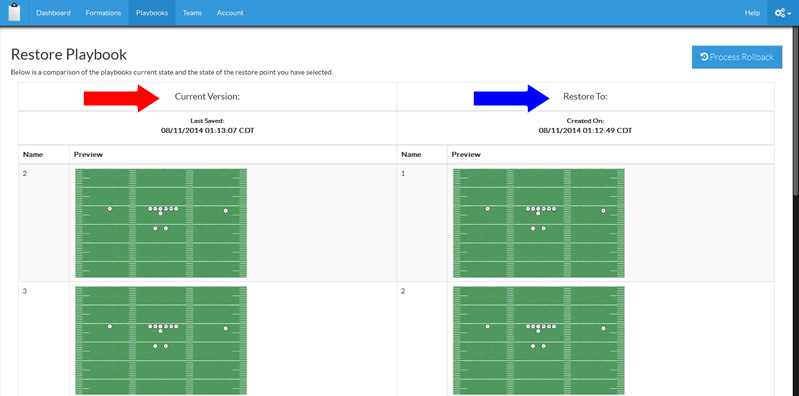Viewport: 799px width, 396px height.
Task: Click the Preview header in right table
Action: click(466, 154)
